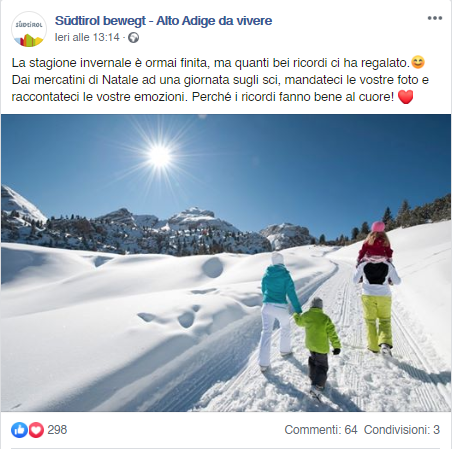
Task: Open the snowy family hiking photo
Action: click(226, 263)
